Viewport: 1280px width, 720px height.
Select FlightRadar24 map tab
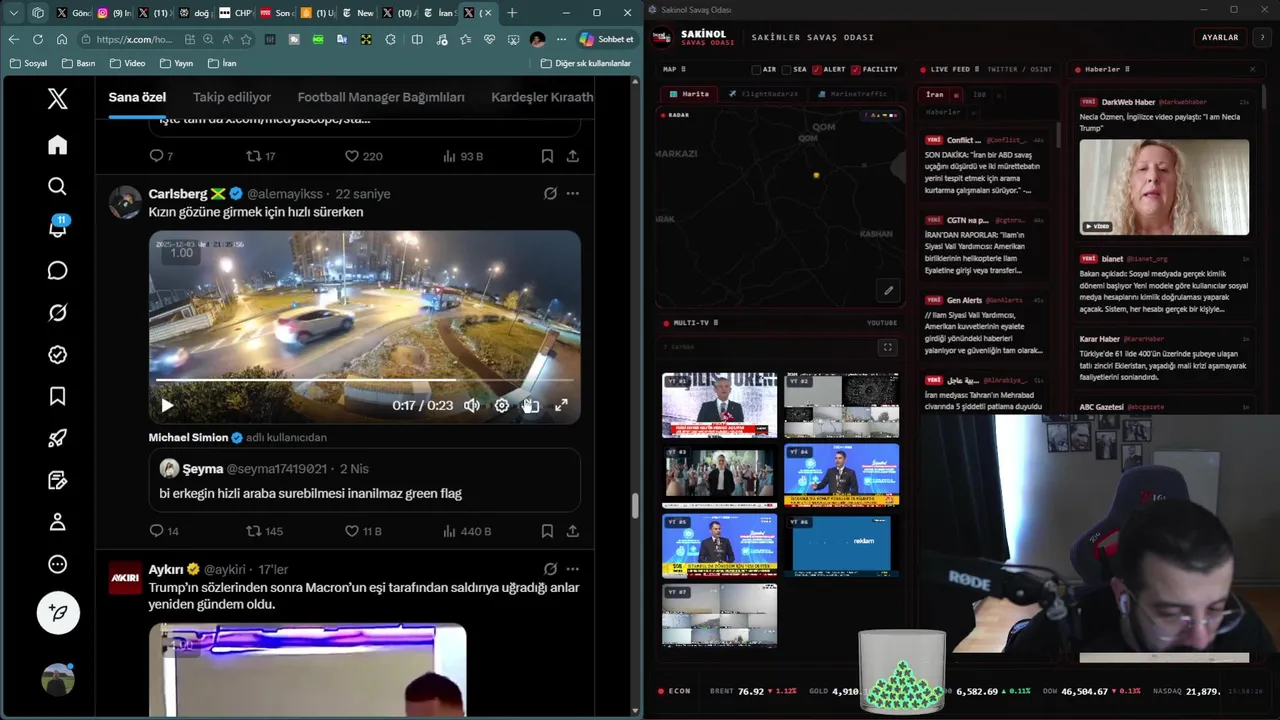(x=762, y=94)
